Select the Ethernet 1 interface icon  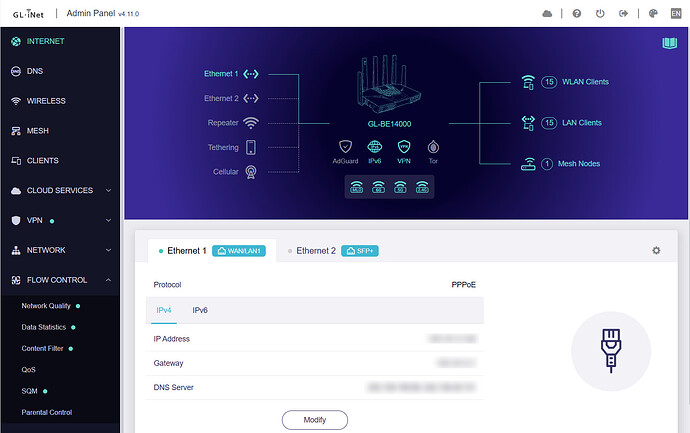(251, 74)
